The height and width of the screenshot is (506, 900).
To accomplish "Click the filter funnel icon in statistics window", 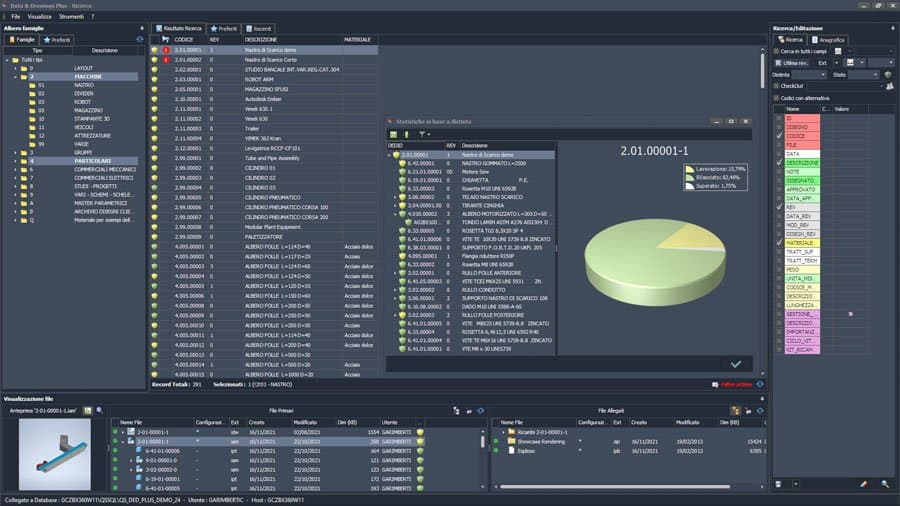I will click(x=422, y=135).
